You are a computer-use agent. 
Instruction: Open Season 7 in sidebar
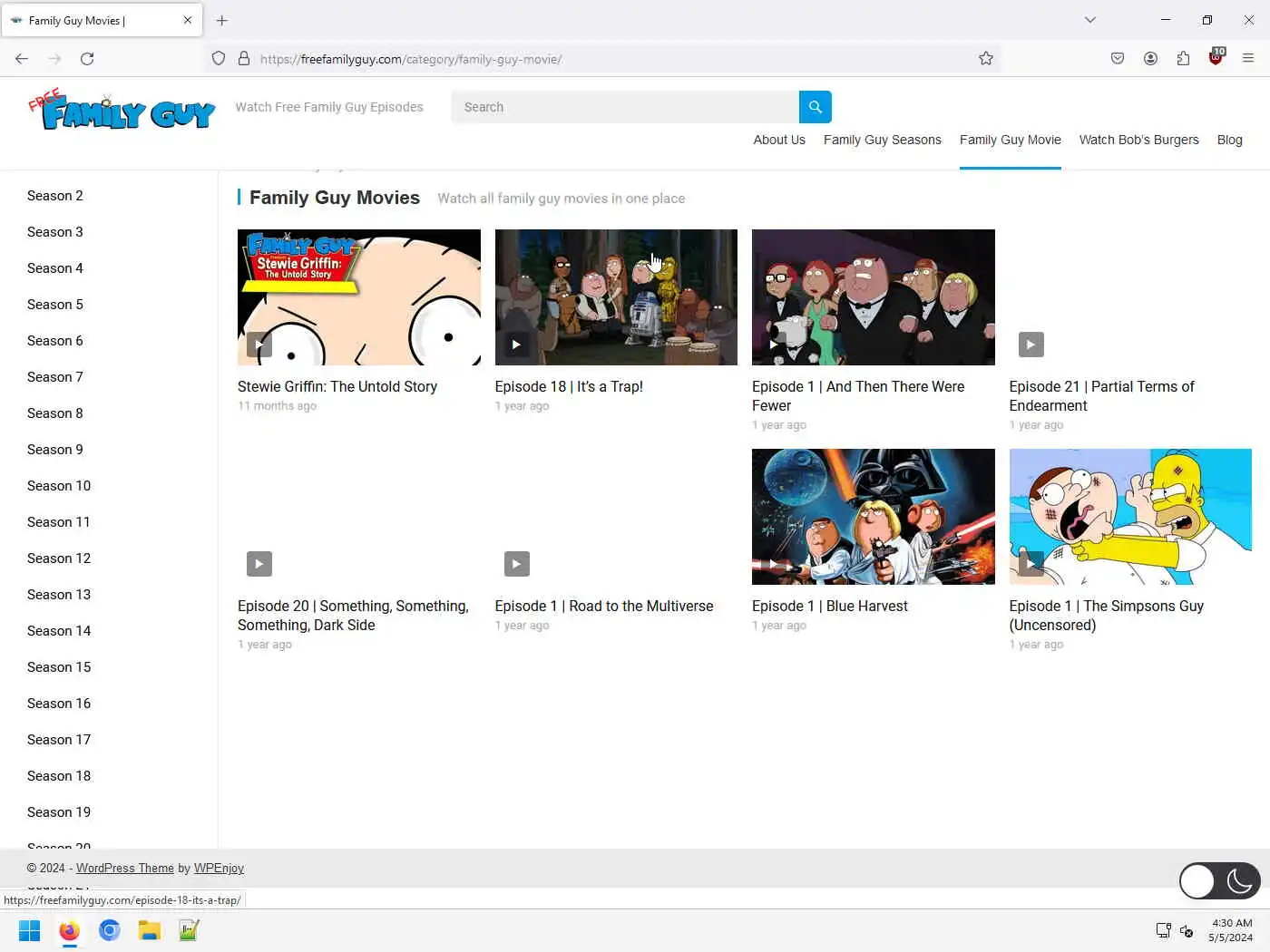[x=55, y=377]
